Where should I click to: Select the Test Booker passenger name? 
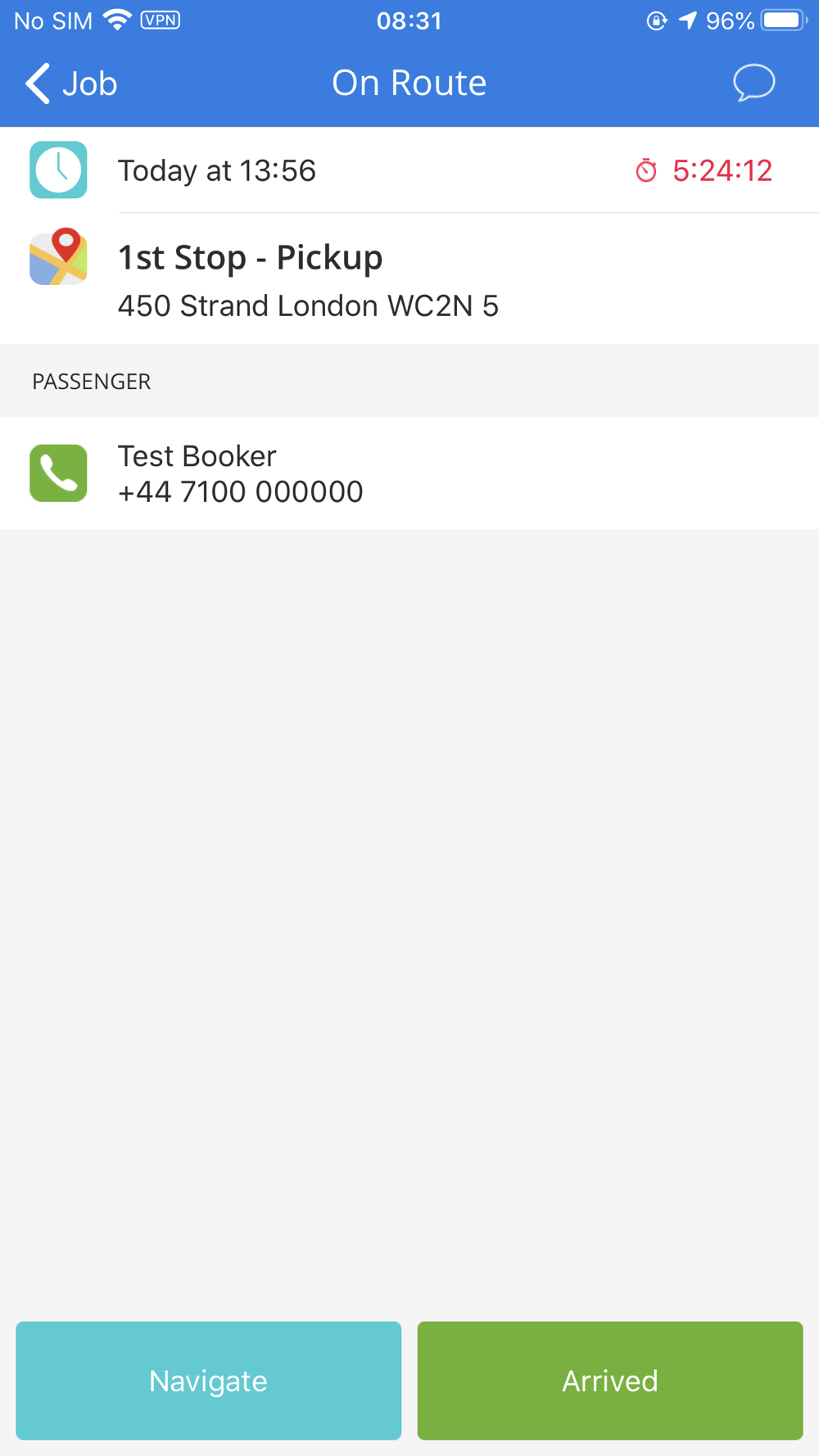coord(197,455)
